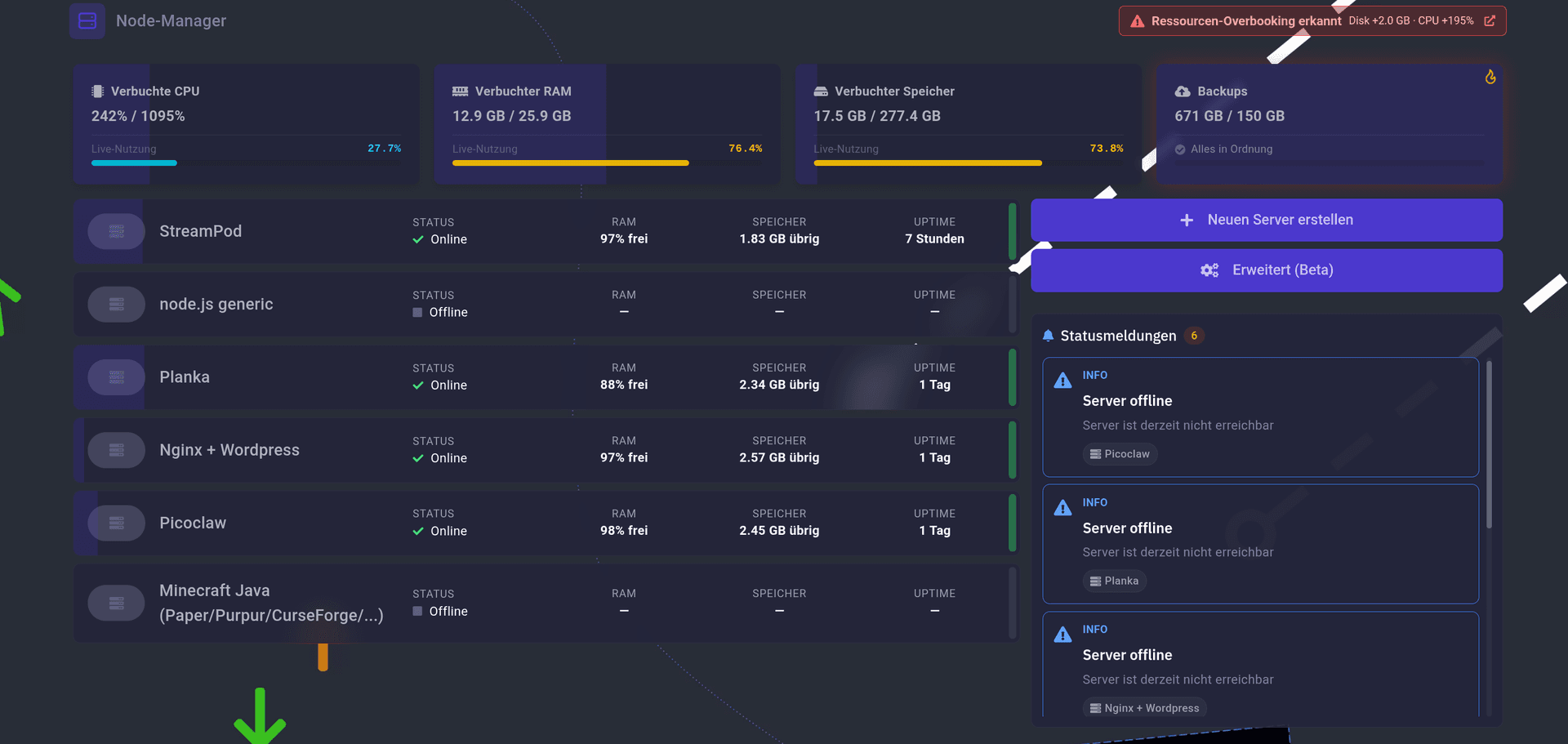Click the Picoclaw server icon
Viewport: 1568px width, 744px height.
117,523
